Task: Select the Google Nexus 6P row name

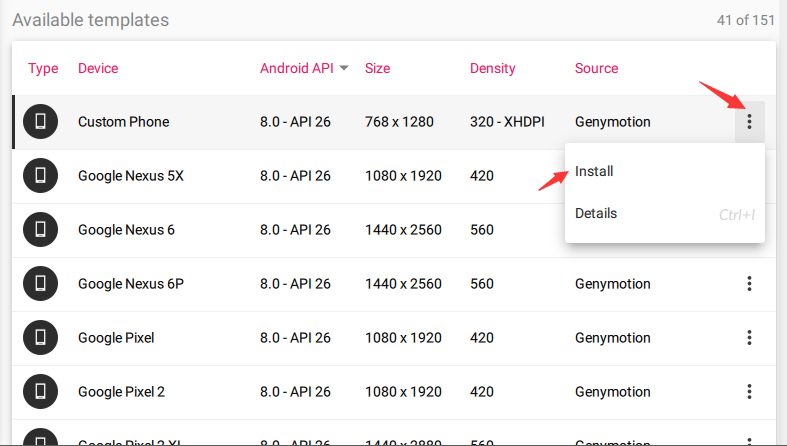Action: [131, 283]
